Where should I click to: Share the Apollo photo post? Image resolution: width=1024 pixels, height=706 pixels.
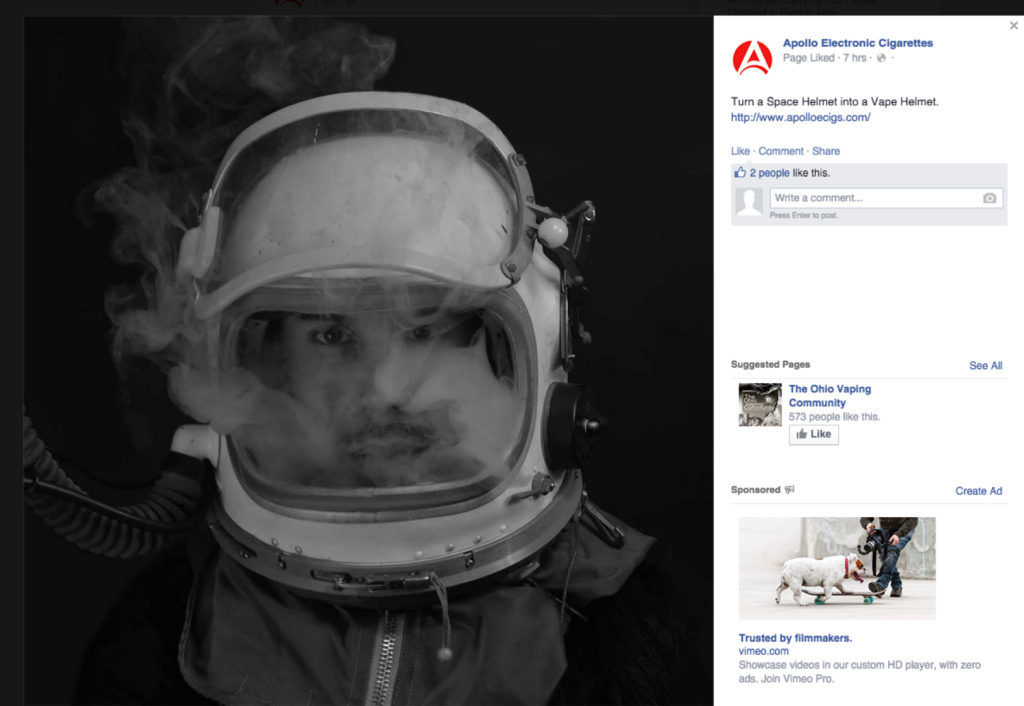825,151
